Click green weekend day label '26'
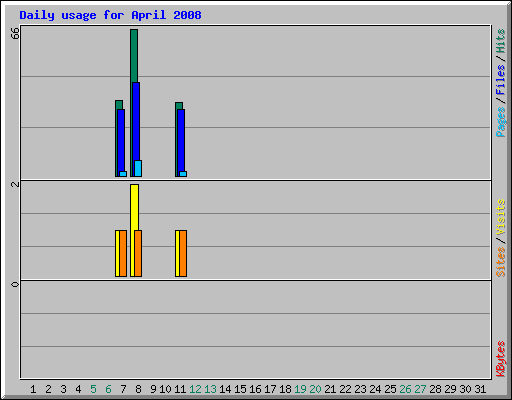The height and width of the screenshot is (400, 512). tap(405, 389)
